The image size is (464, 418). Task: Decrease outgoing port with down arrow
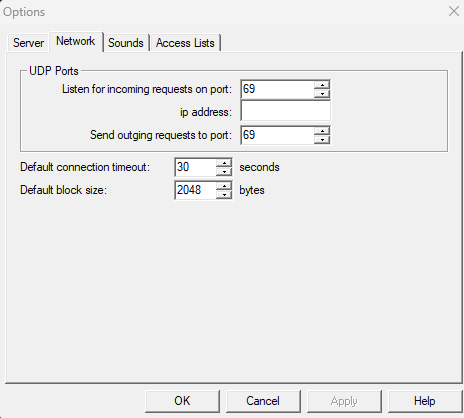click(x=322, y=140)
